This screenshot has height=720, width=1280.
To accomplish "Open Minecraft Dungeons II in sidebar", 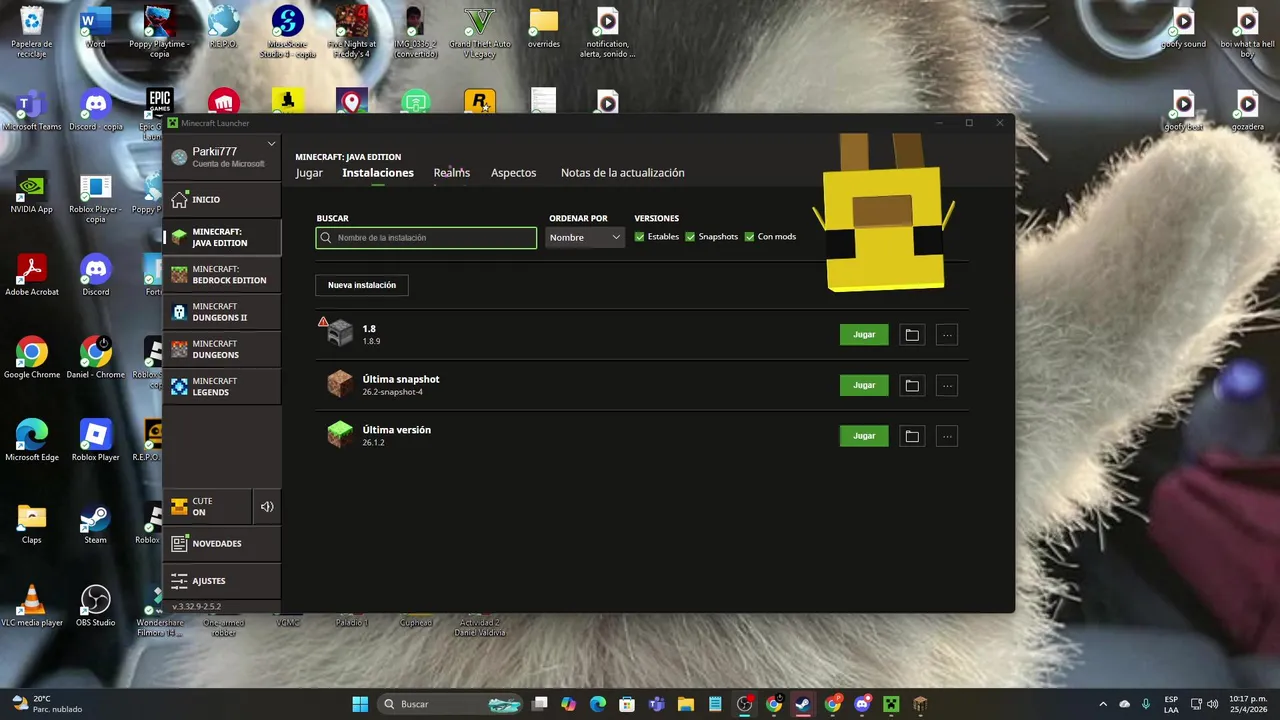I will [x=222, y=312].
